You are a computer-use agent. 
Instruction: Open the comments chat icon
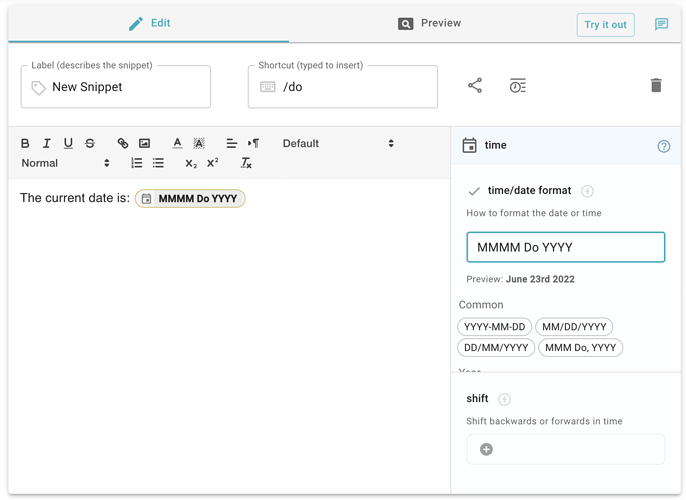pos(661,24)
